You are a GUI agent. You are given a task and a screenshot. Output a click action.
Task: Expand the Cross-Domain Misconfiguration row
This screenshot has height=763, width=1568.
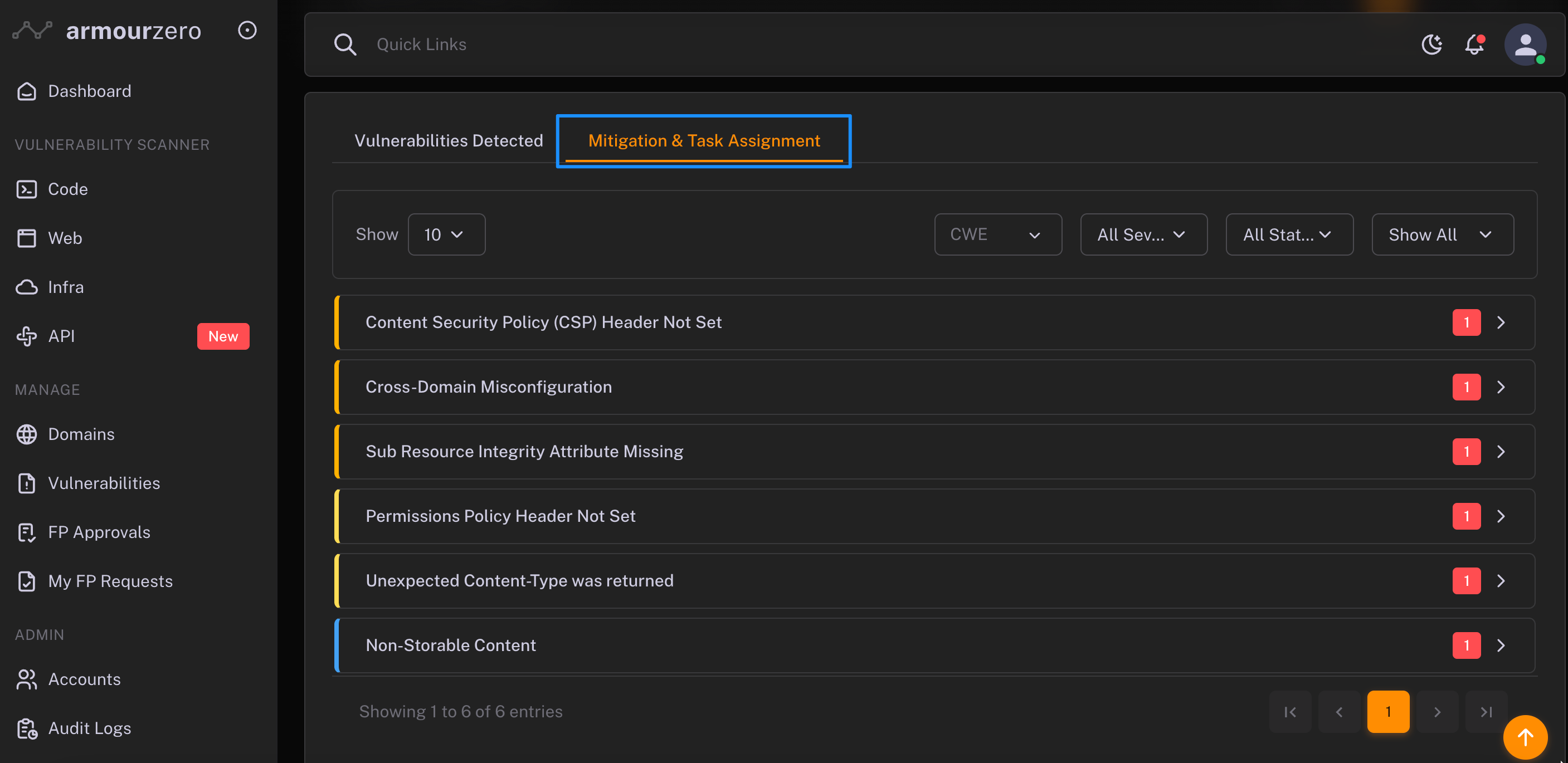coord(1501,387)
